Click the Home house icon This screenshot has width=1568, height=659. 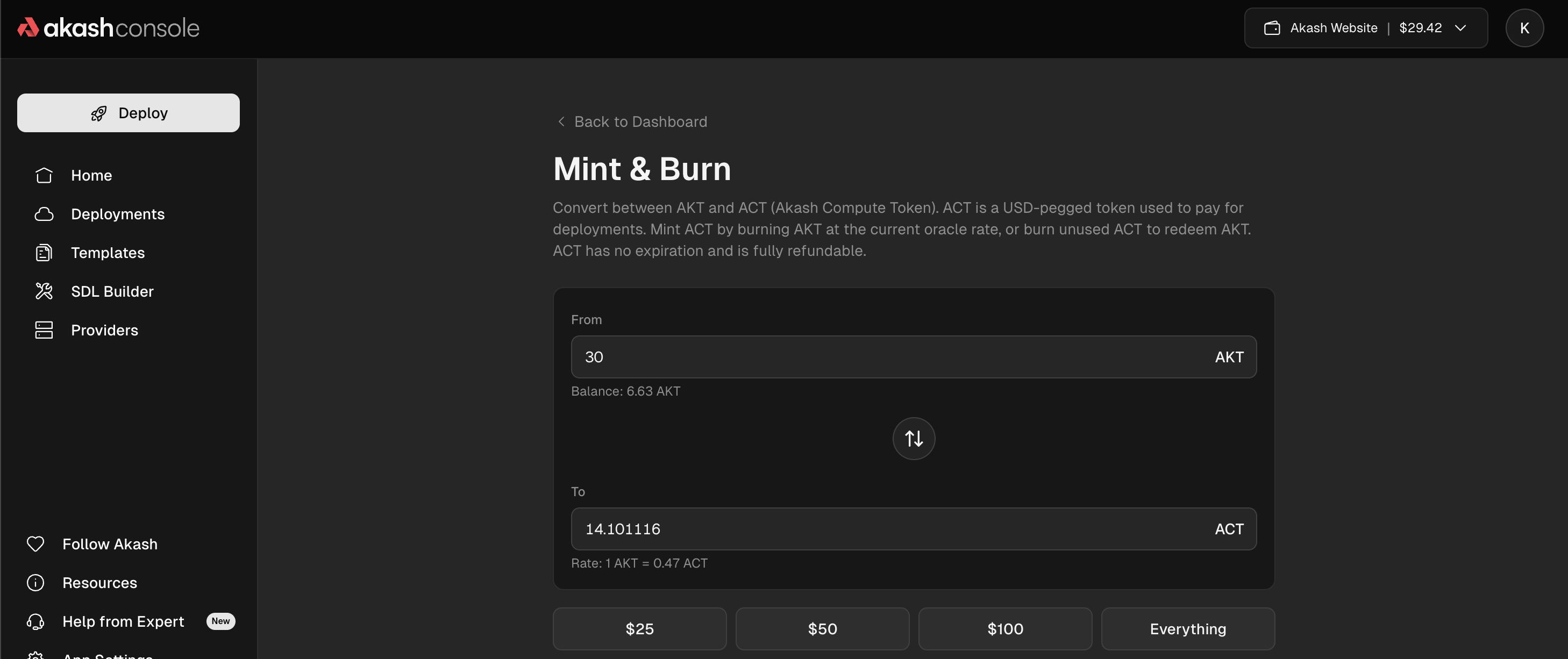(x=44, y=175)
